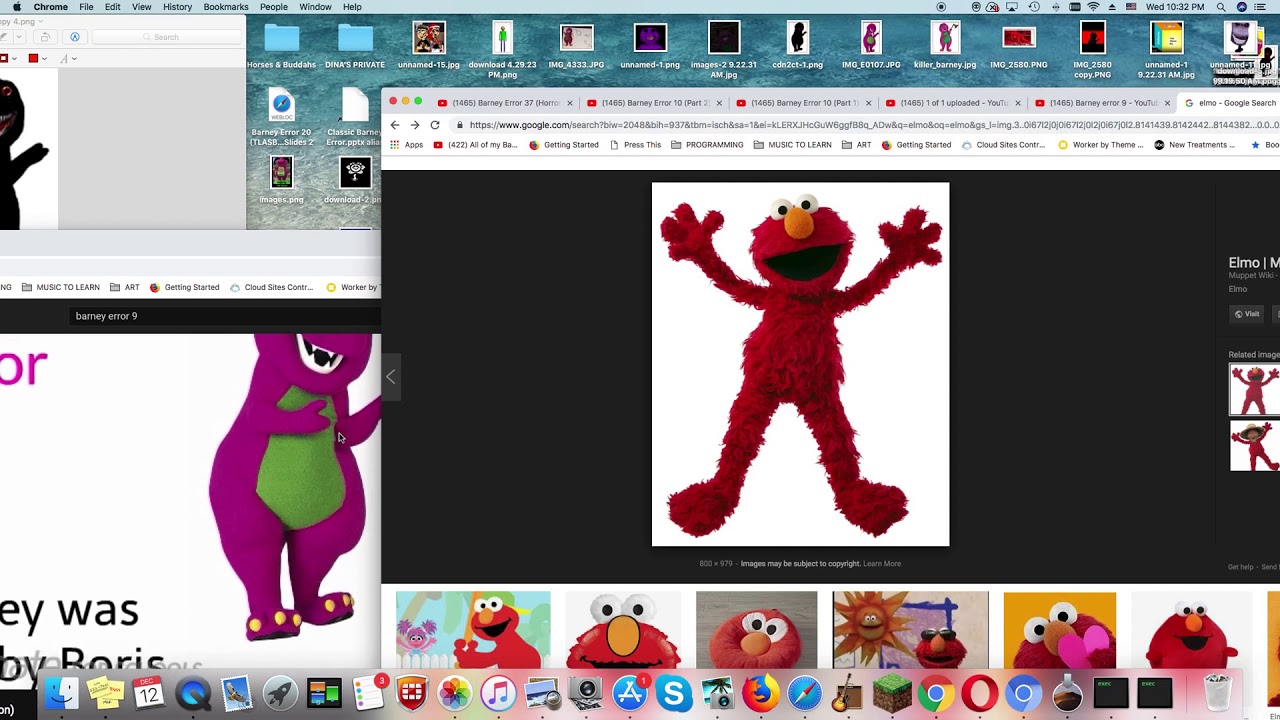Click Preview red border color swatch
The width and height of the screenshot is (1280, 720).
(4, 58)
